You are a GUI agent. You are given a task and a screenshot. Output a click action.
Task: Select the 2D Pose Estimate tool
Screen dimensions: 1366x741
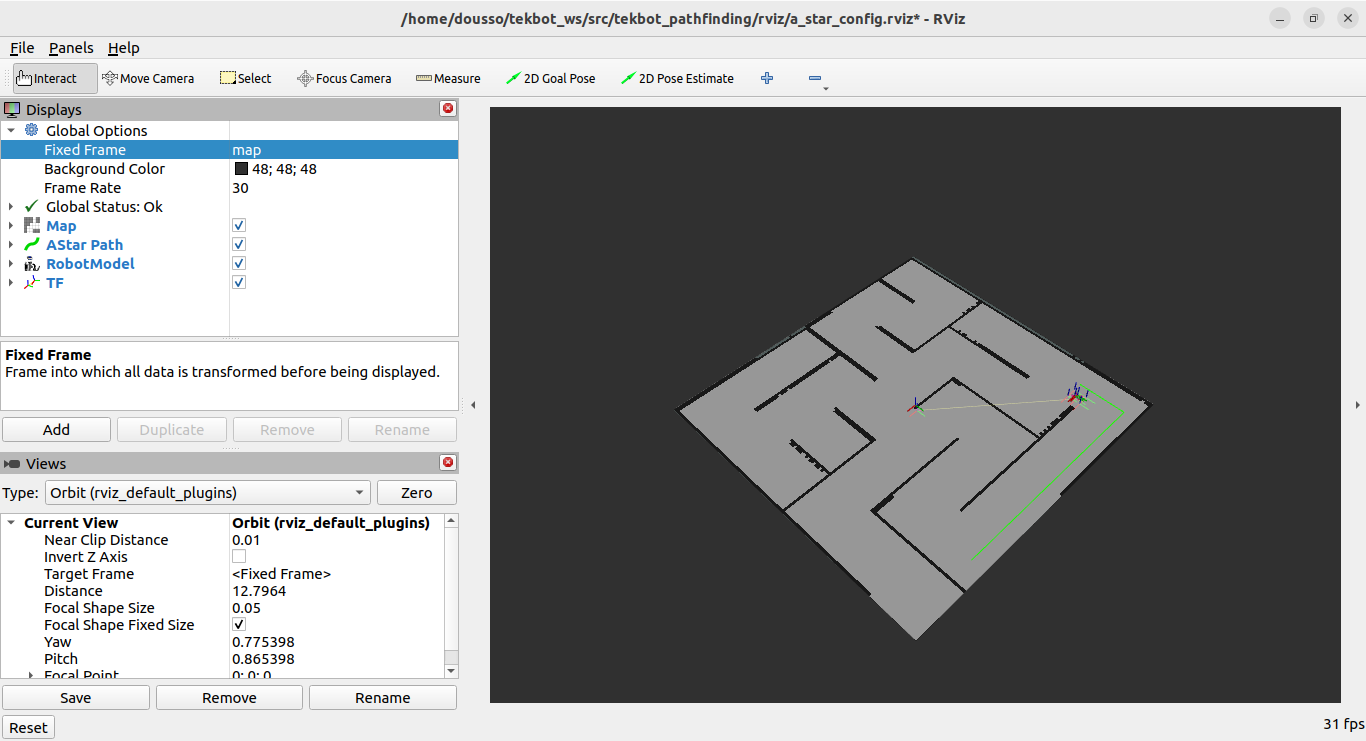tap(677, 78)
